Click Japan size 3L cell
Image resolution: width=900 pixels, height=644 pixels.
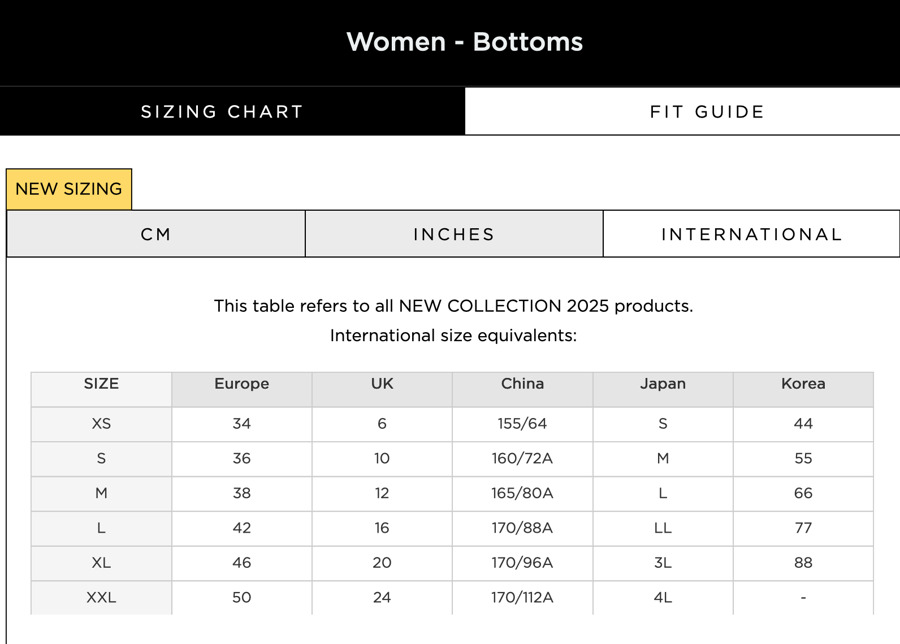[x=663, y=563]
